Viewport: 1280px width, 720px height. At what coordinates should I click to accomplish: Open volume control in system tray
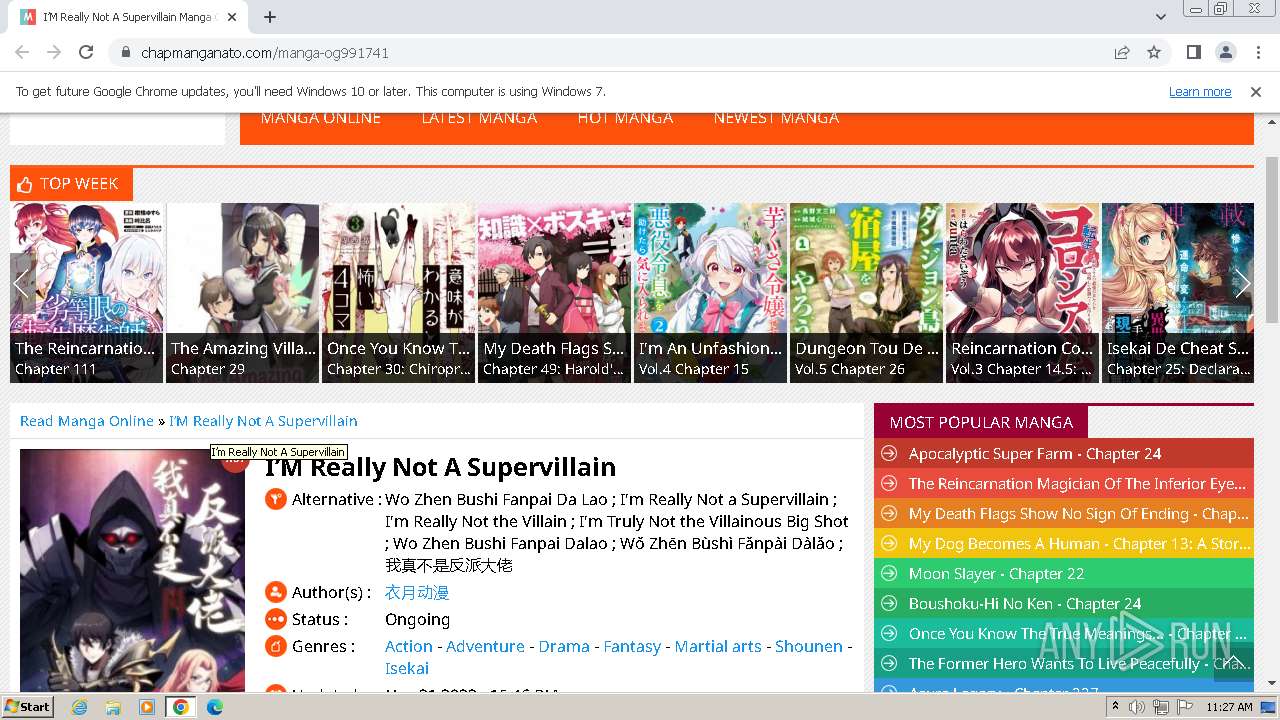coord(1137,707)
